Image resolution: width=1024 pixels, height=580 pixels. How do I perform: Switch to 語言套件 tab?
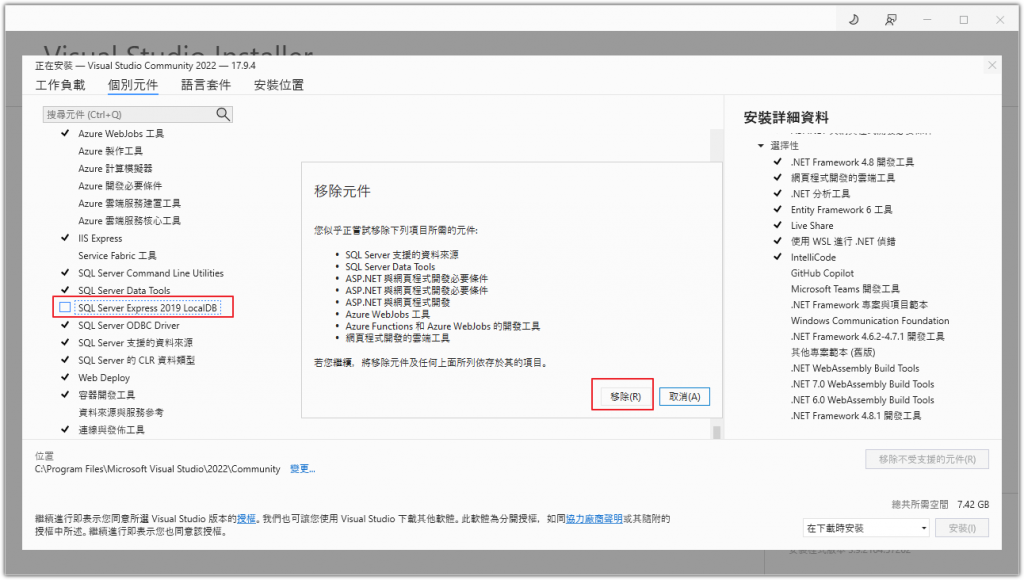(x=206, y=85)
